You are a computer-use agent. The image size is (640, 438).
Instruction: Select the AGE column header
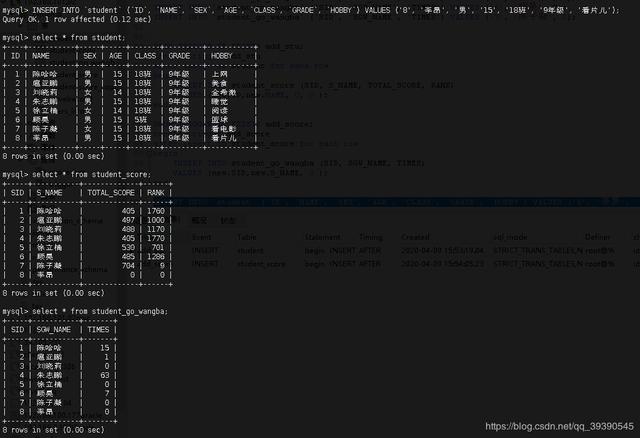click(116, 56)
